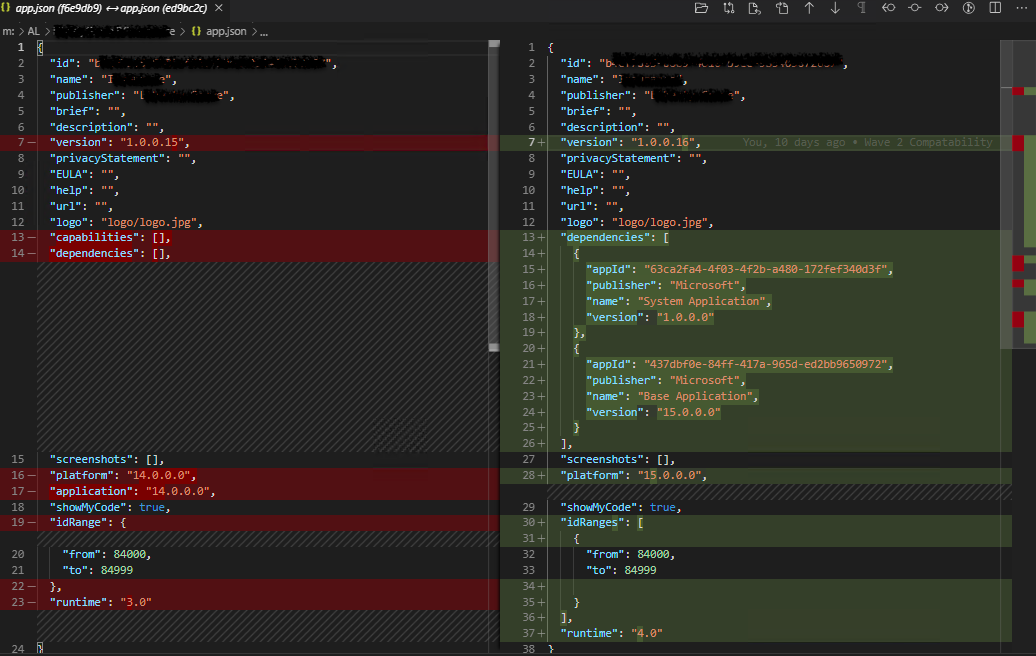This screenshot has width=1036, height=656.
Task: Click the revert file changes icon
Action: point(755,8)
